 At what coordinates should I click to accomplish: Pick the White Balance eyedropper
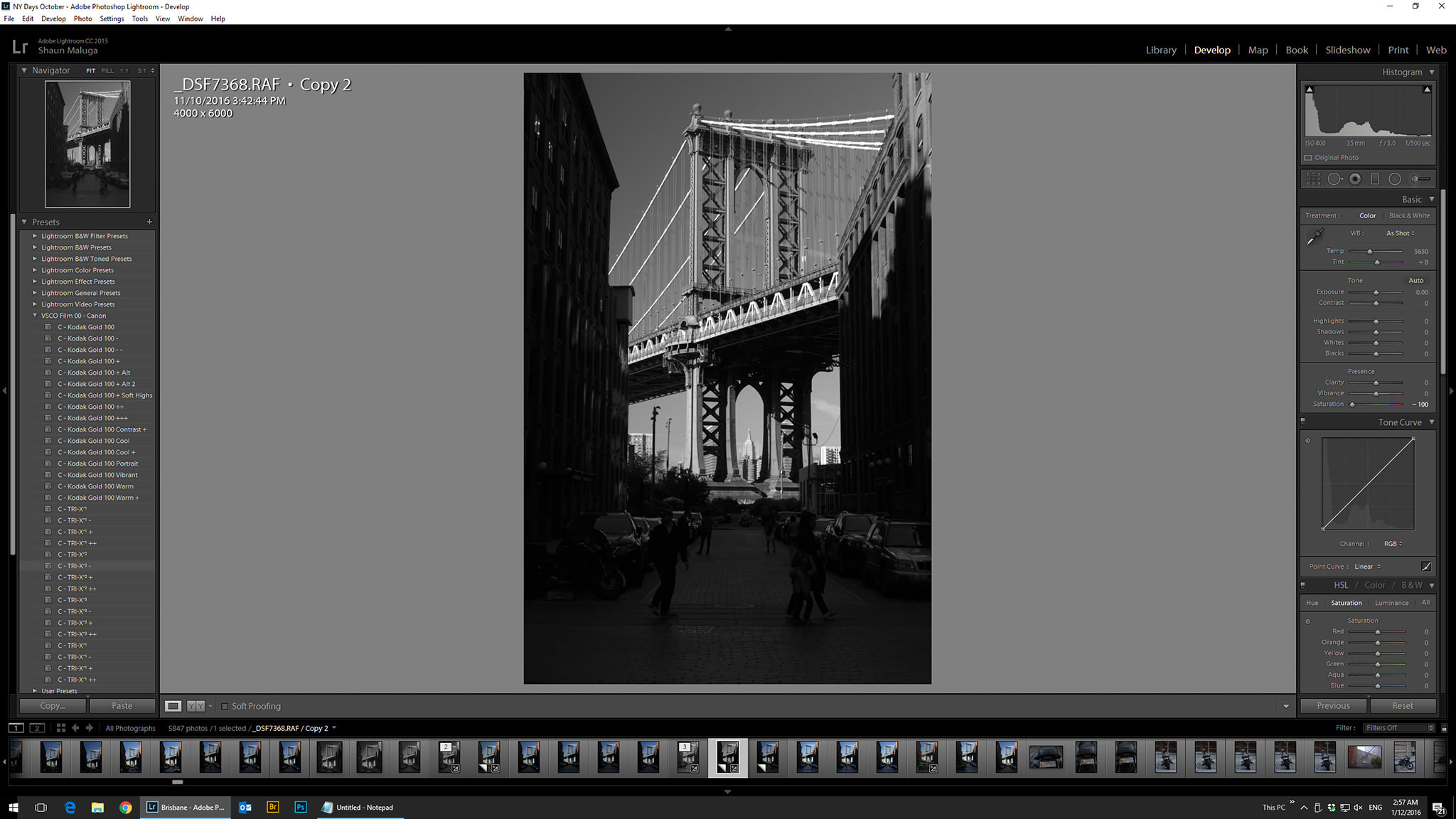[x=1315, y=237]
